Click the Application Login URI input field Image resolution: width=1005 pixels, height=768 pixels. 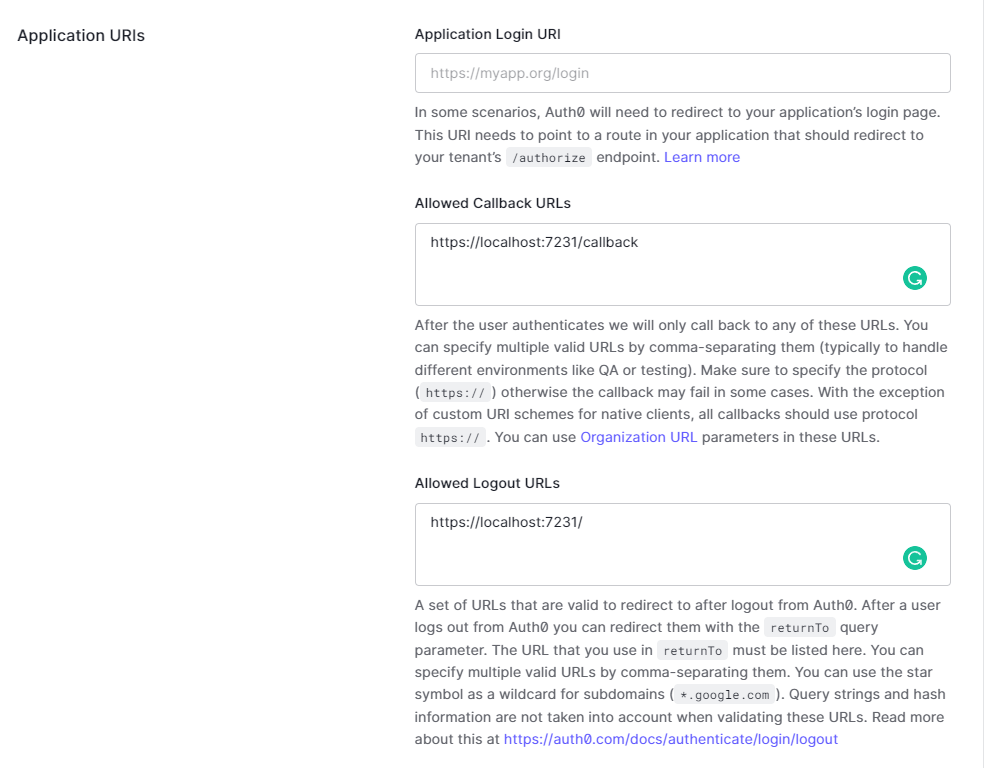point(682,73)
